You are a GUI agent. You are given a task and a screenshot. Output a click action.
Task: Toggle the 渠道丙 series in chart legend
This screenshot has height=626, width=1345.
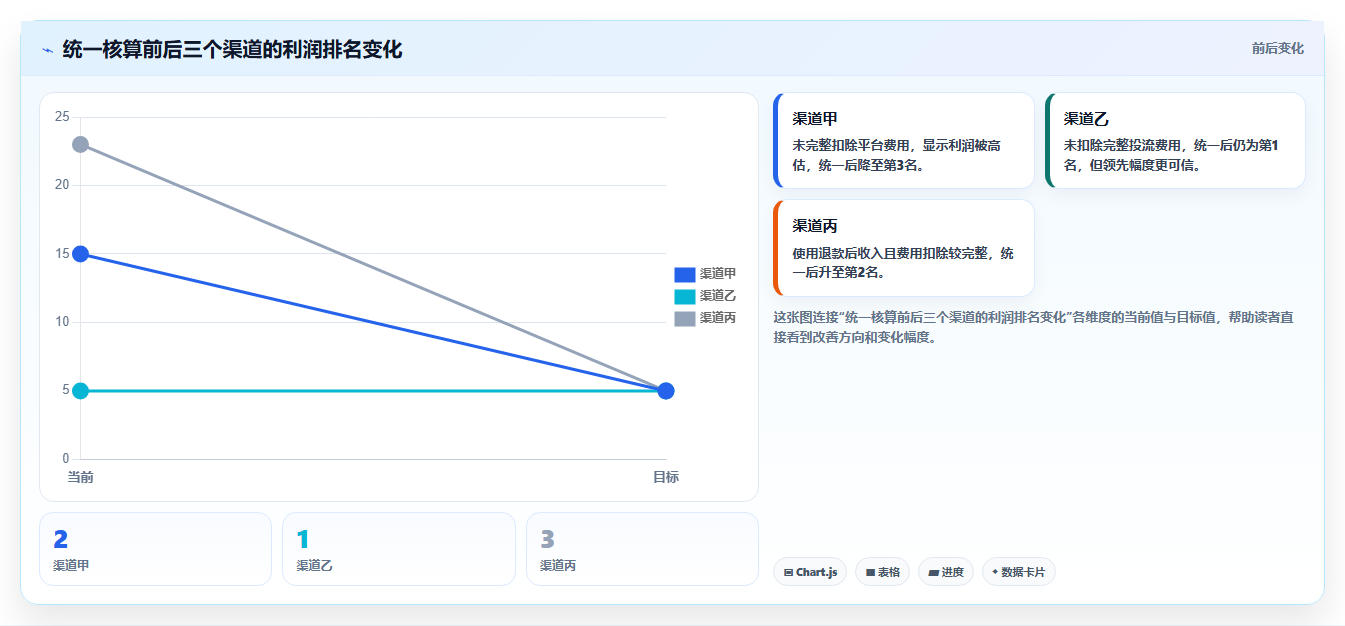[x=705, y=318]
